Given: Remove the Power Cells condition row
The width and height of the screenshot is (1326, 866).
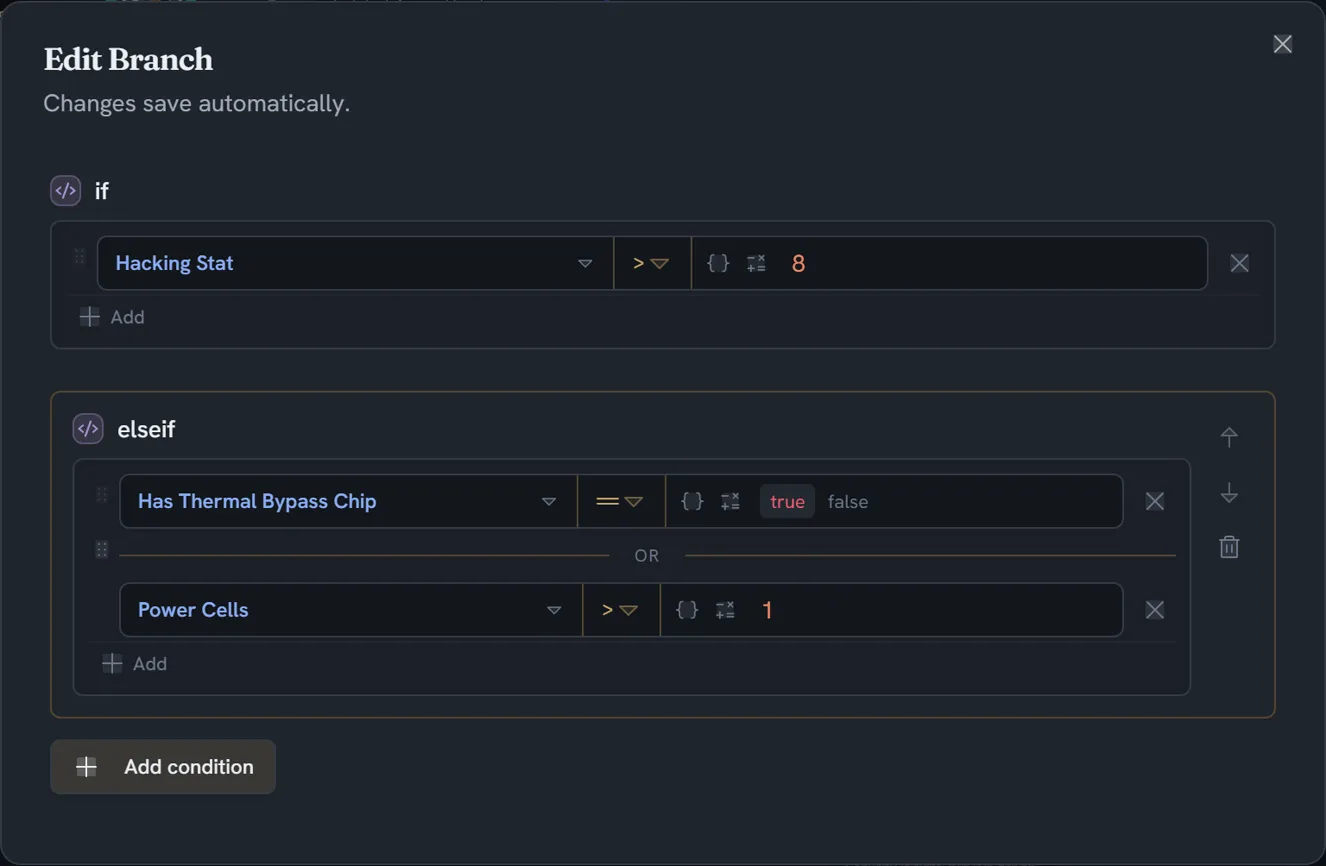Looking at the screenshot, I should pos(1154,610).
